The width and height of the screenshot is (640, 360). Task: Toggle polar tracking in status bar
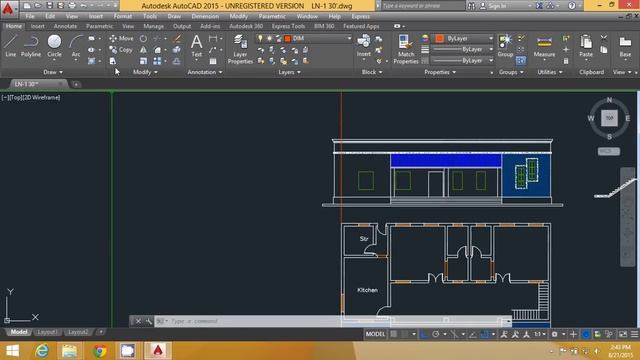pos(436,334)
